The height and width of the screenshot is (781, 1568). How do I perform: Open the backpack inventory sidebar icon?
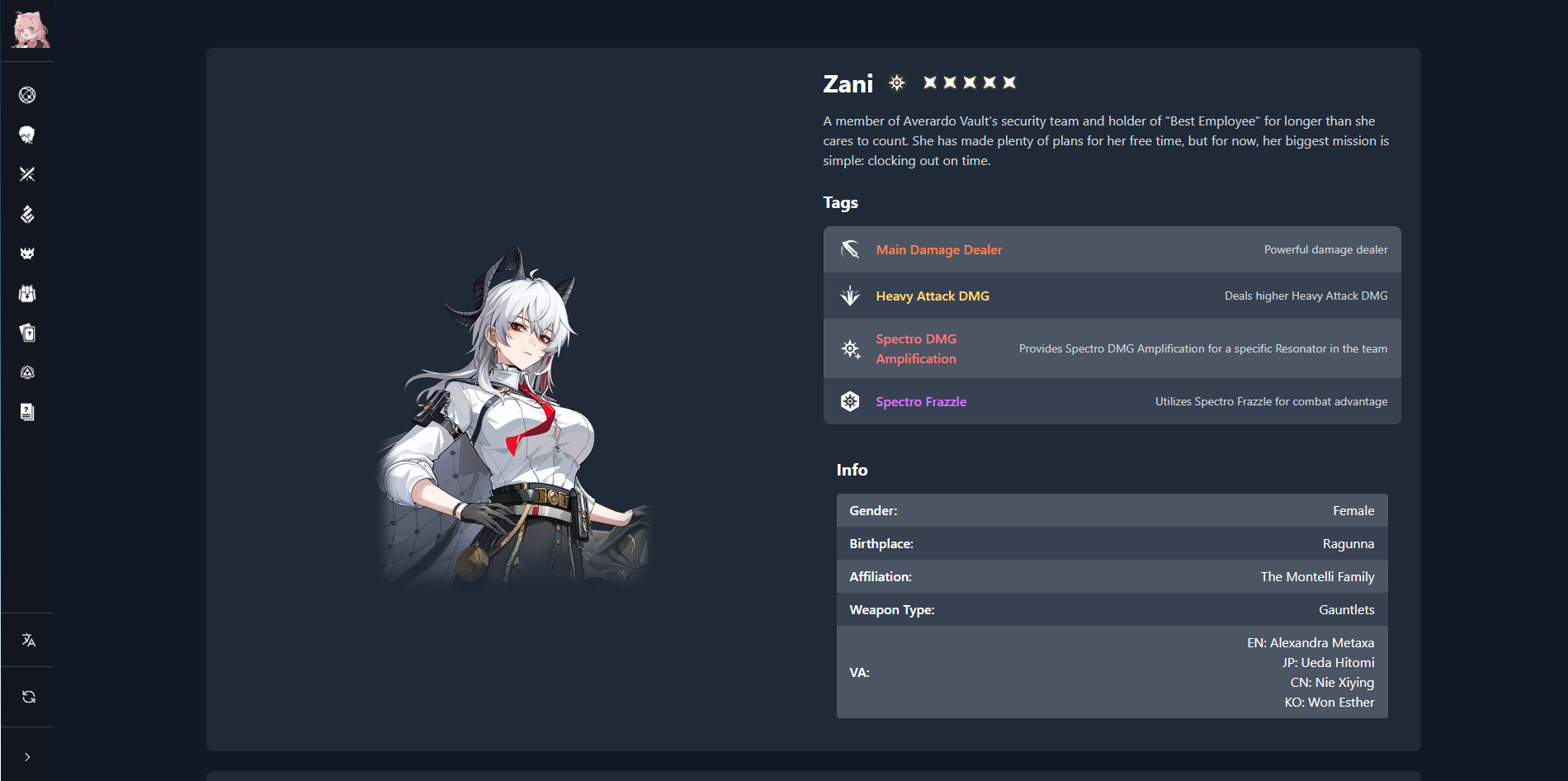(27, 293)
